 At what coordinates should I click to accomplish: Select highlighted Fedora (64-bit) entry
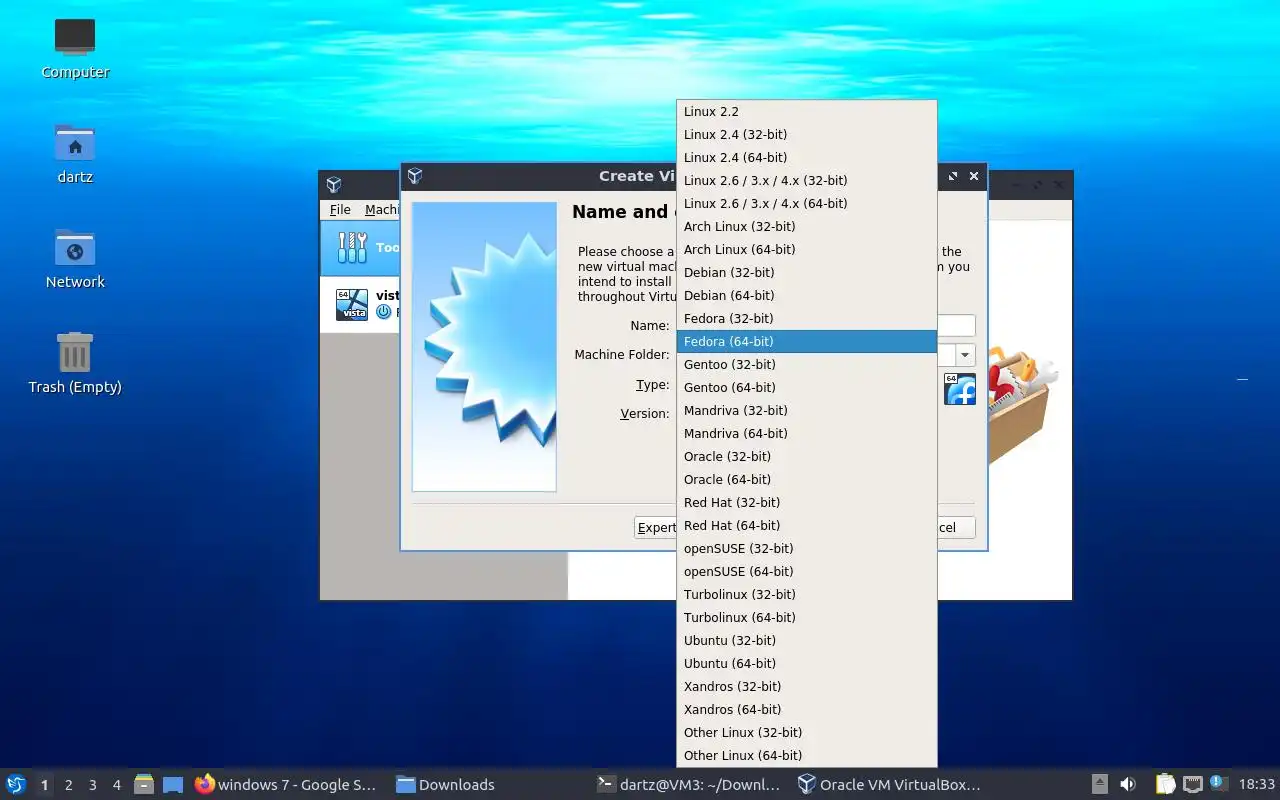pos(807,341)
